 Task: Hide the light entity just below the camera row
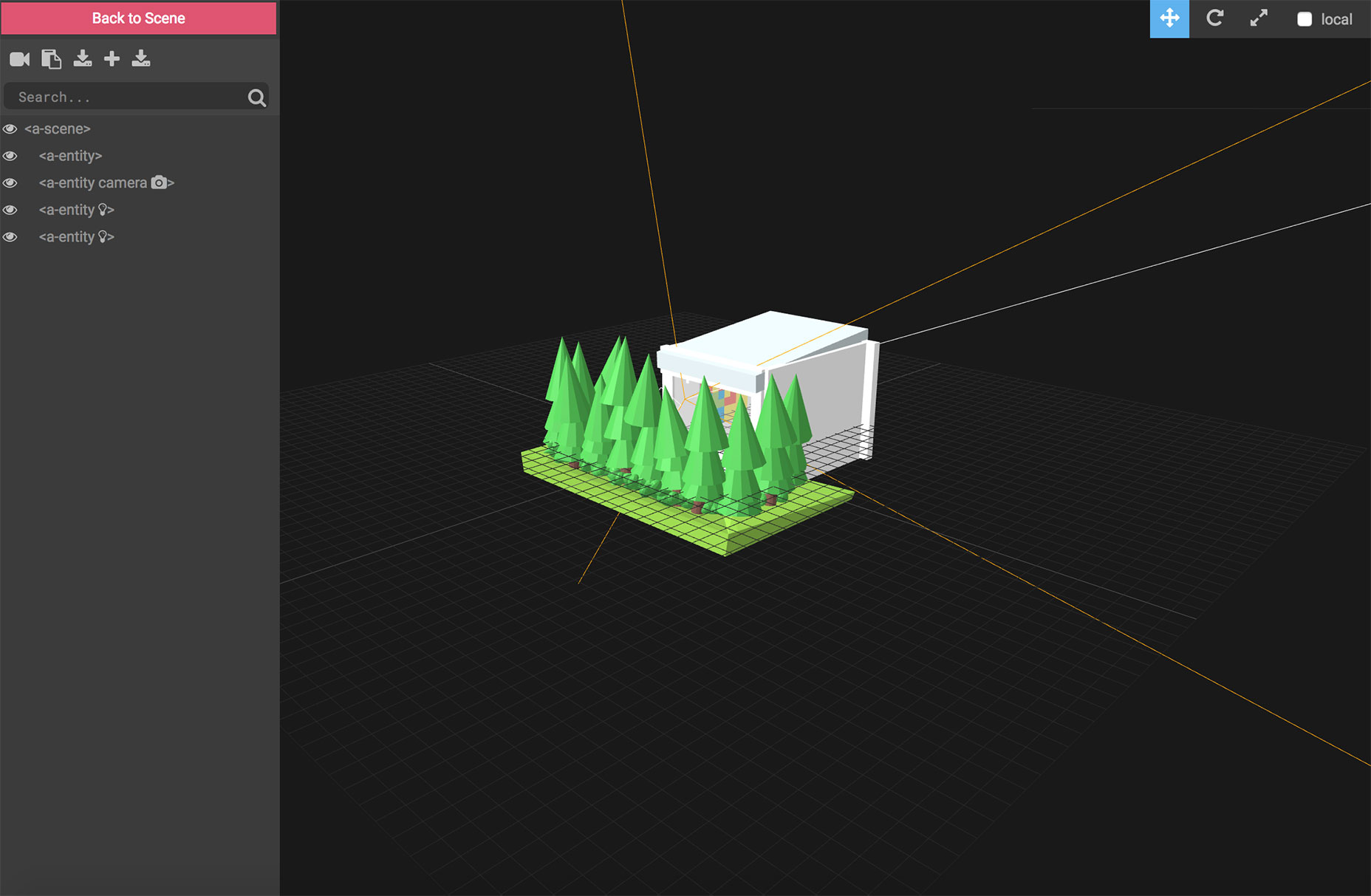(x=10, y=210)
